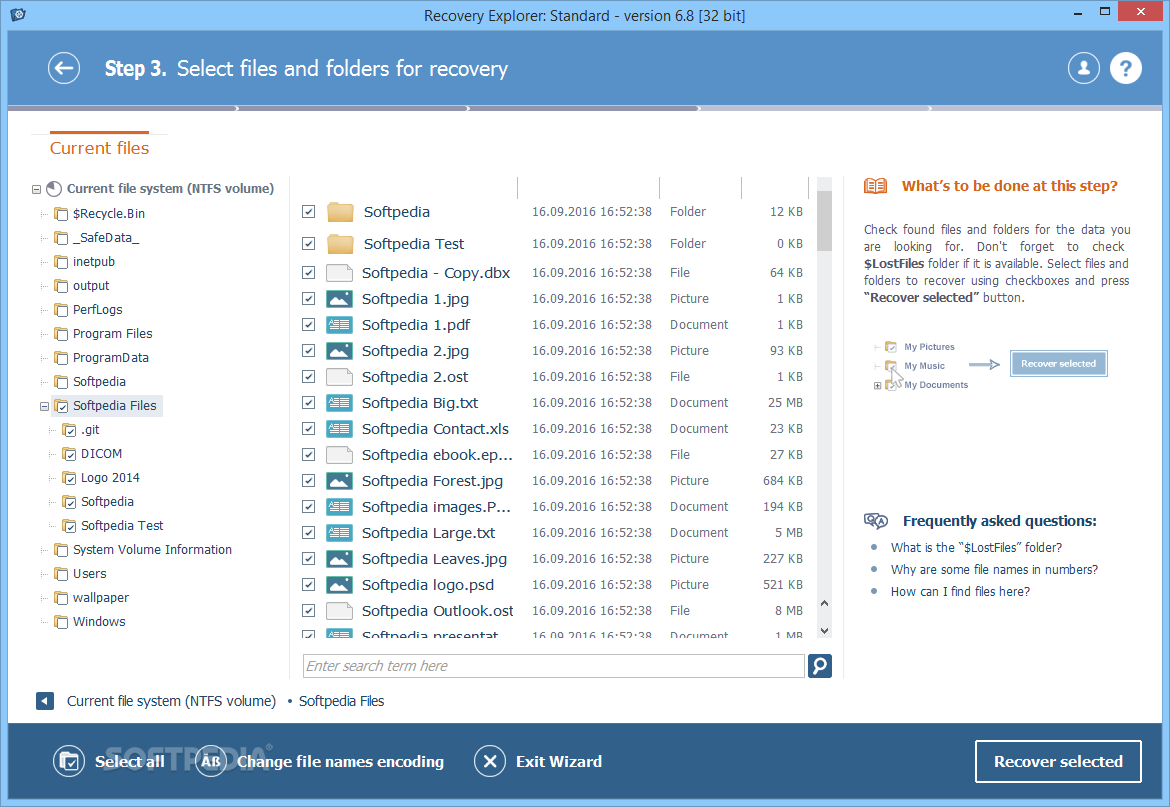Screen dimensions: 1170x807
Task: Click the Select all icon
Action: (69, 762)
